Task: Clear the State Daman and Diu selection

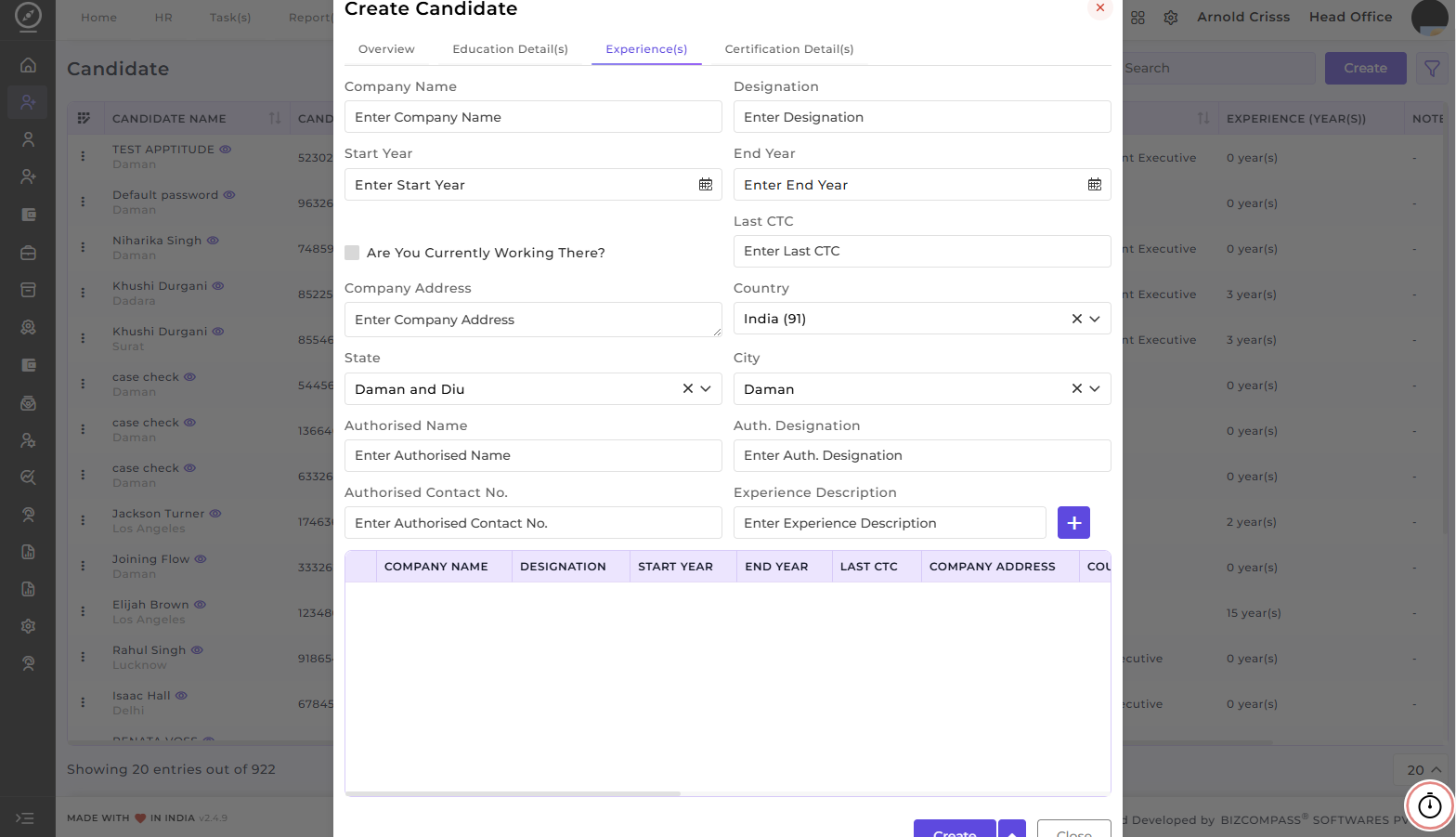Action: [x=688, y=388]
